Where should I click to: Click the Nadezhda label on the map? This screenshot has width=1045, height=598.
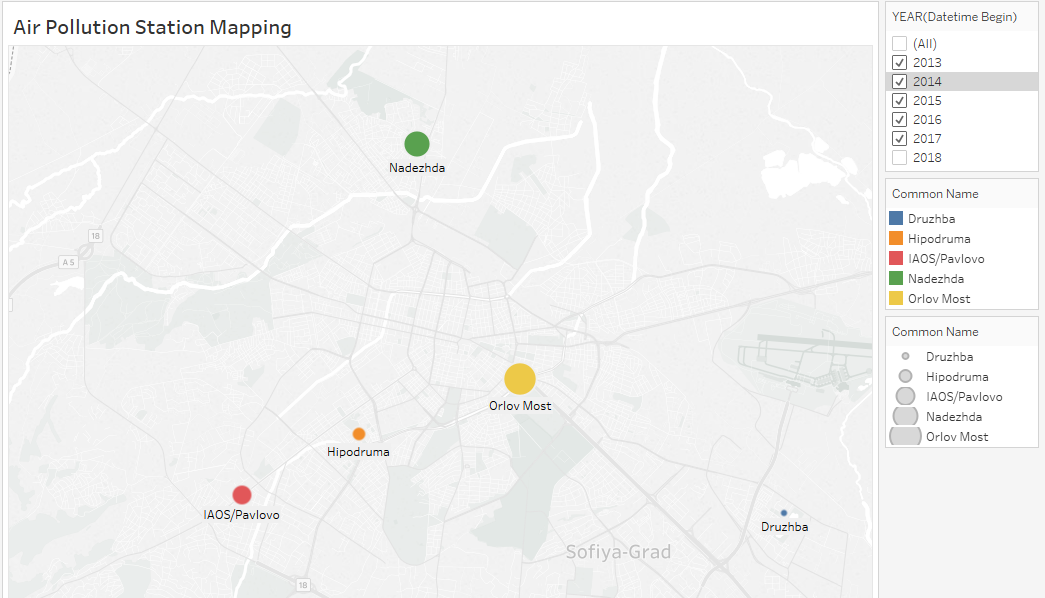click(x=417, y=168)
